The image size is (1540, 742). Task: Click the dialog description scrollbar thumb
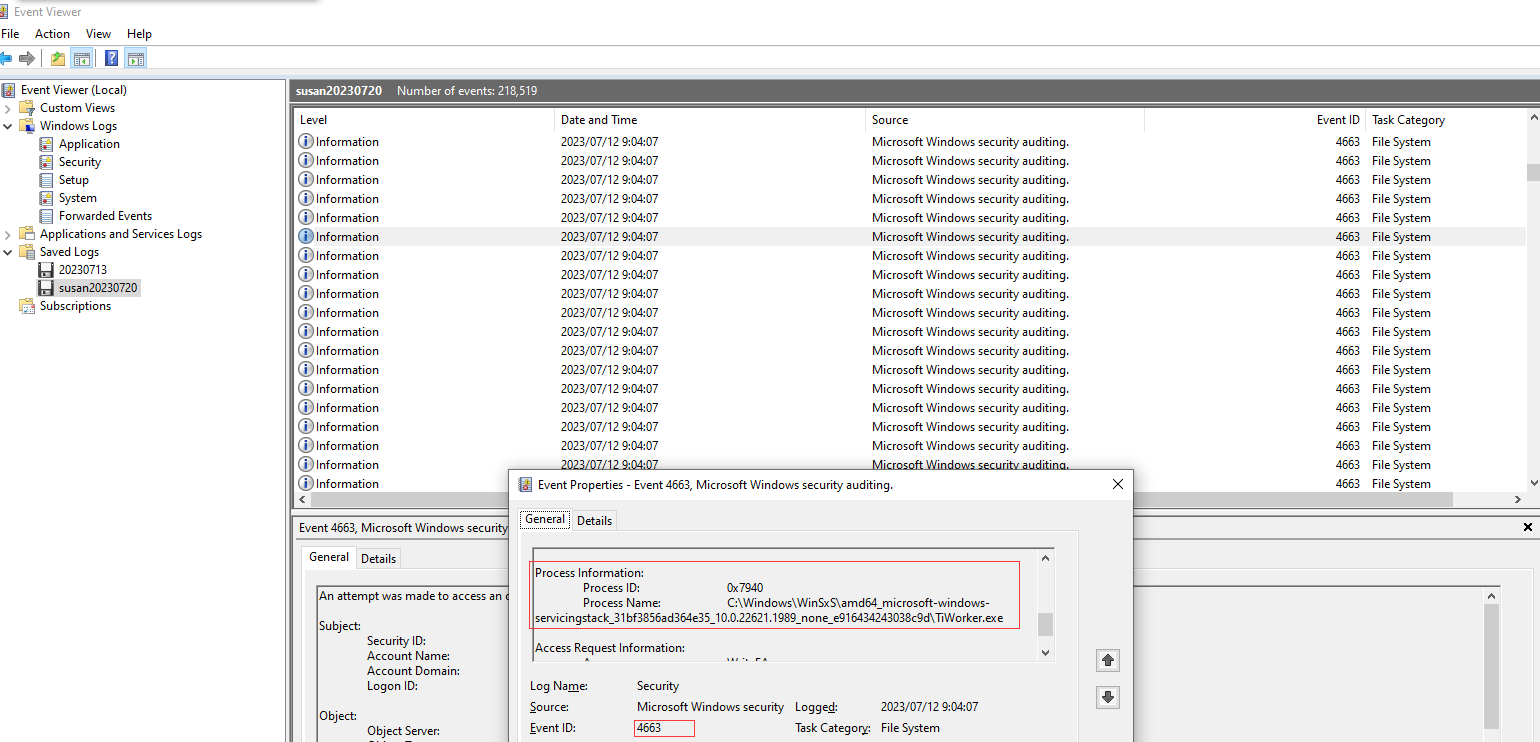pyautogui.click(x=1046, y=624)
